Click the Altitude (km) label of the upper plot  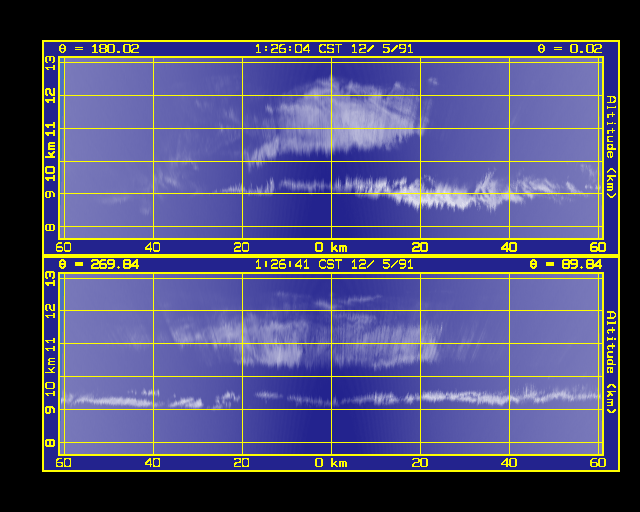coord(611,147)
